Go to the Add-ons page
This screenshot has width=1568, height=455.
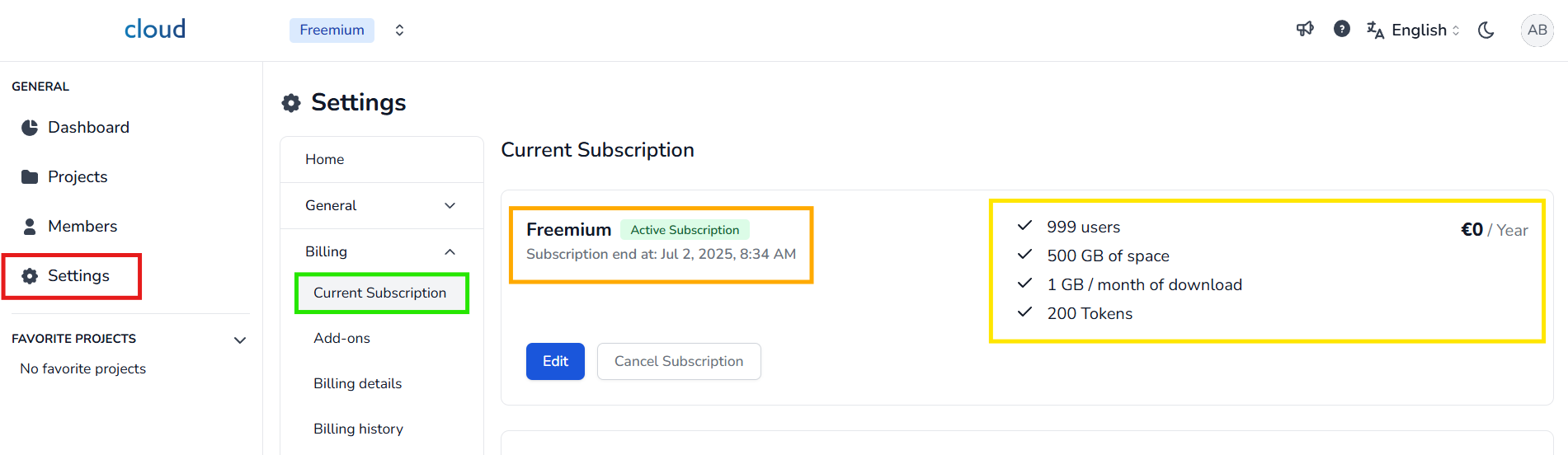(341, 338)
